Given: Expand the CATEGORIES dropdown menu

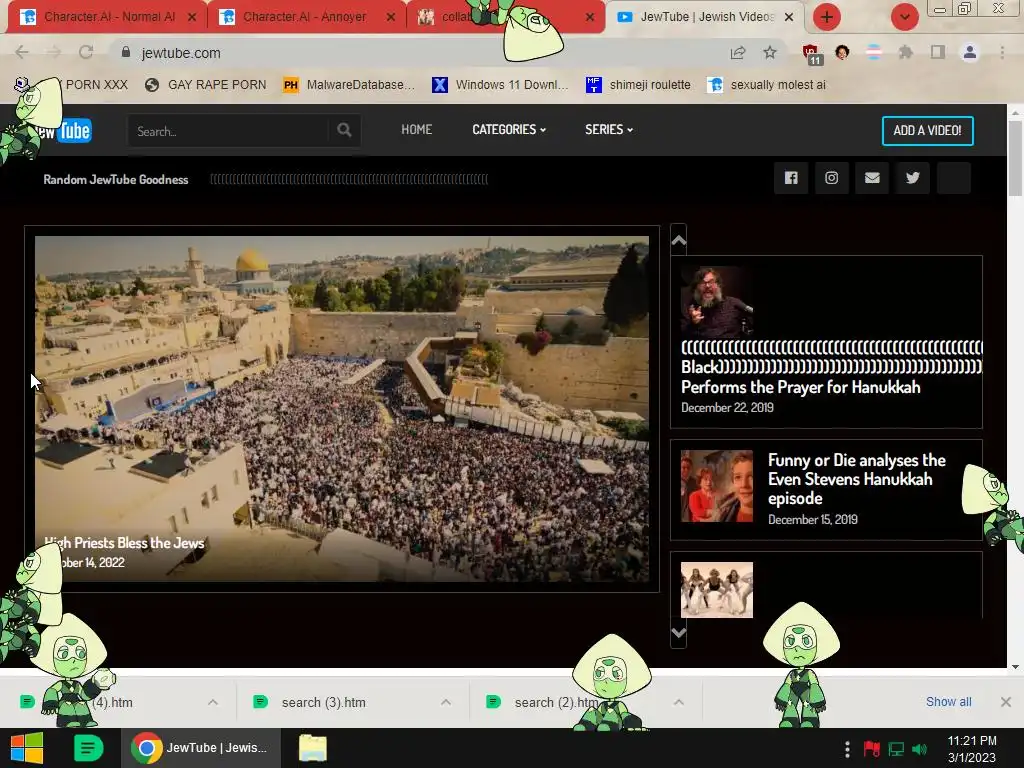Looking at the screenshot, I should point(509,129).
